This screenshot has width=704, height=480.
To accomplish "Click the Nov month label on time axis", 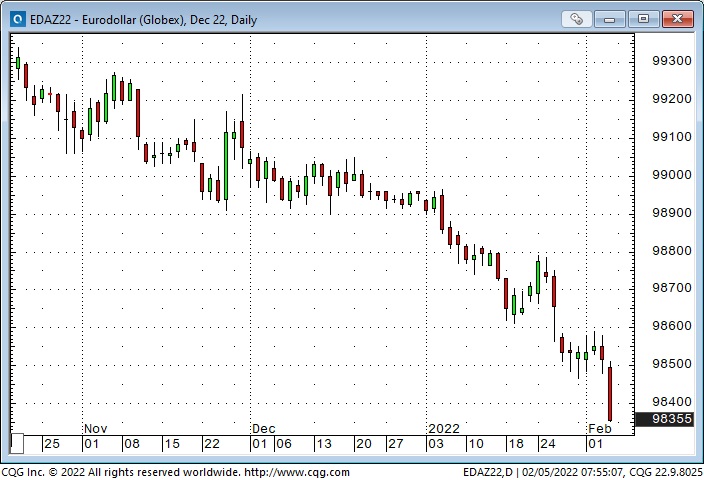I will tap(96, 428).
